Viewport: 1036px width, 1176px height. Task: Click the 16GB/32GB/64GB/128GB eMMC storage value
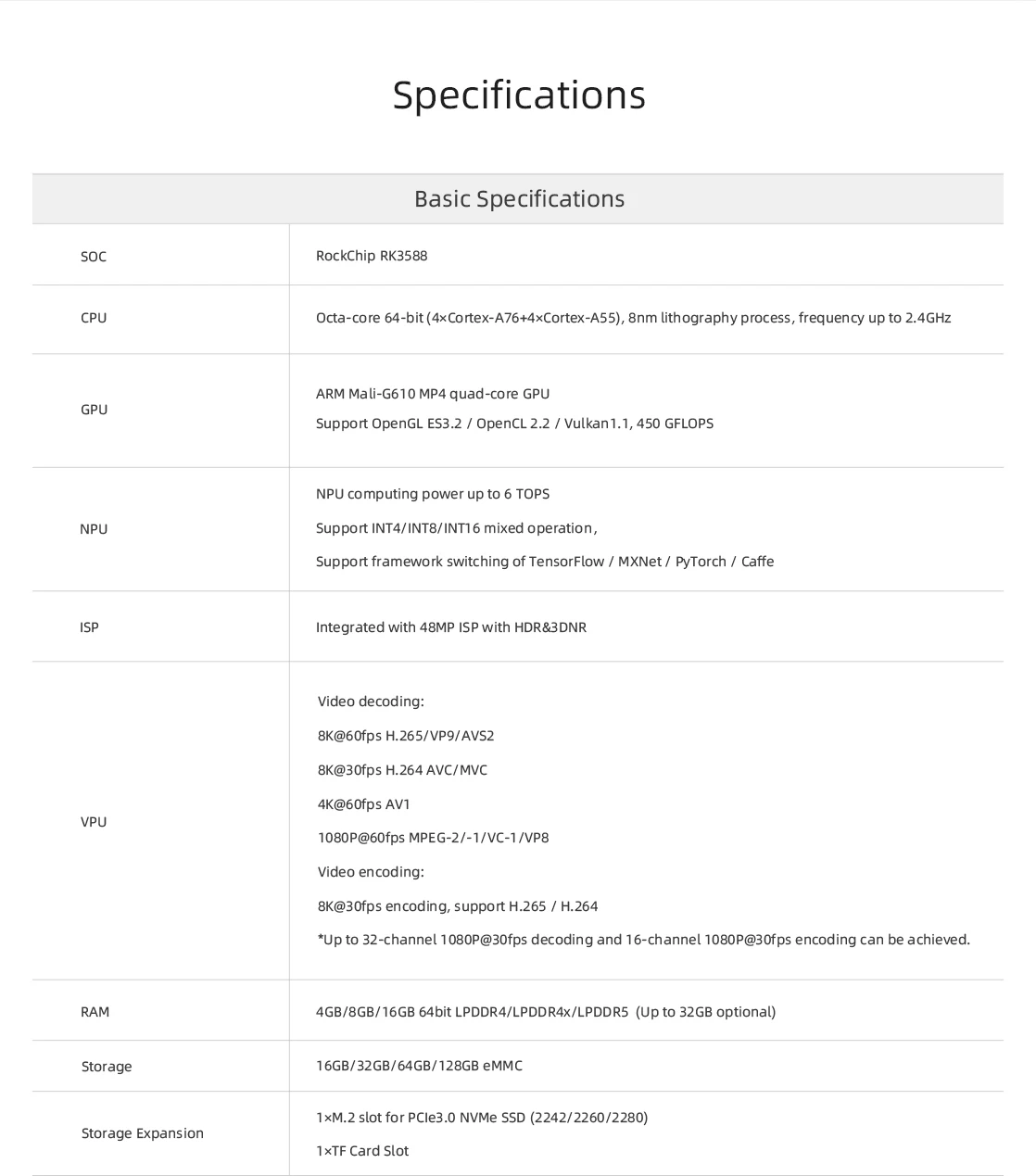[419, 1066]
